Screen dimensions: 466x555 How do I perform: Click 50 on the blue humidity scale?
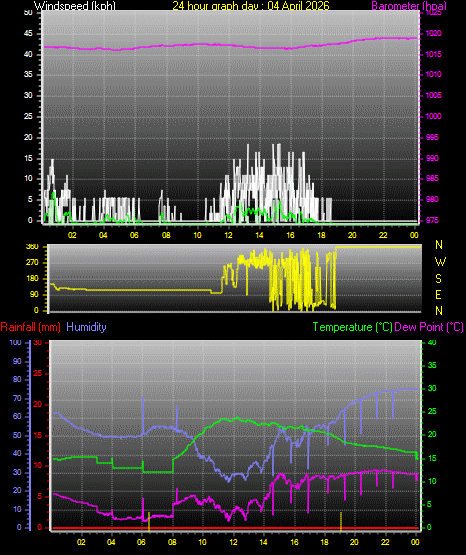[x=17, y=435]
